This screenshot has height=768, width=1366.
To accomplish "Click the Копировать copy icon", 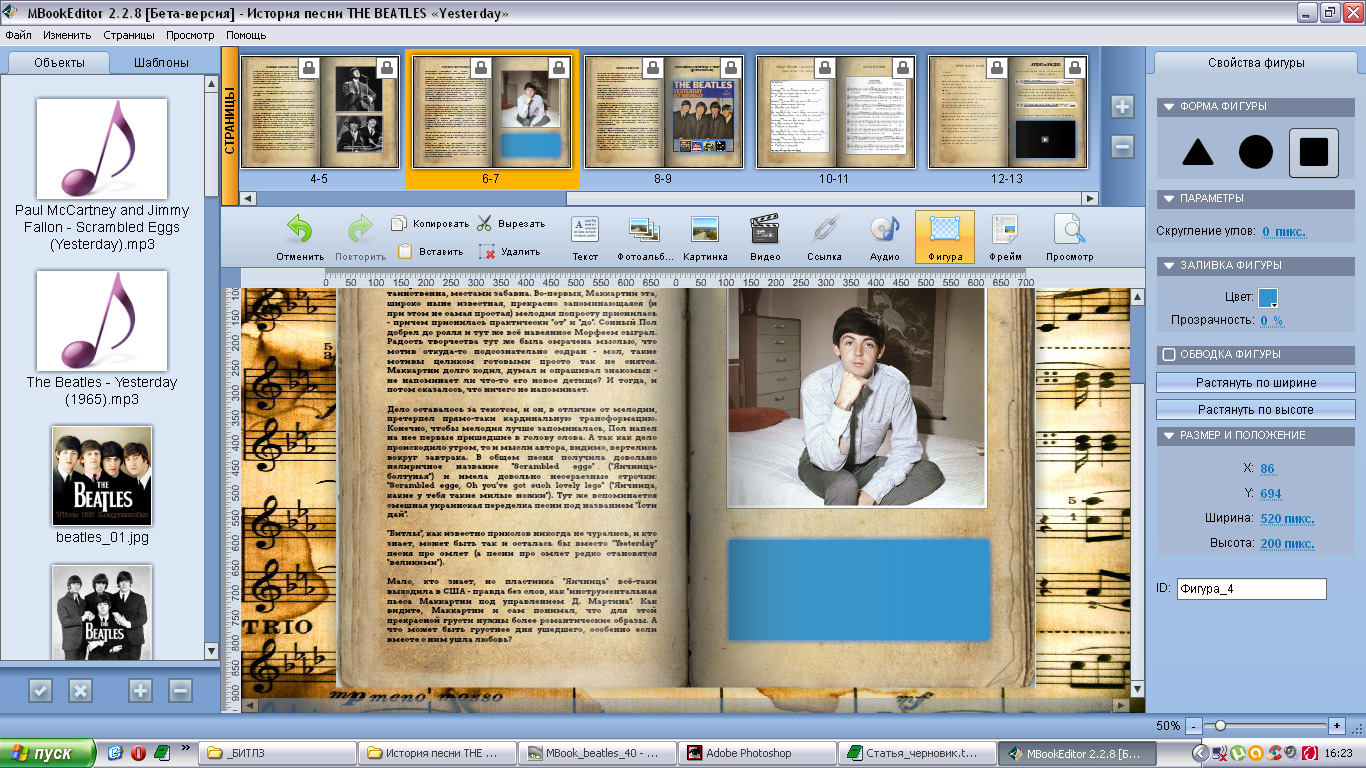I will click(x=399, y=224).
